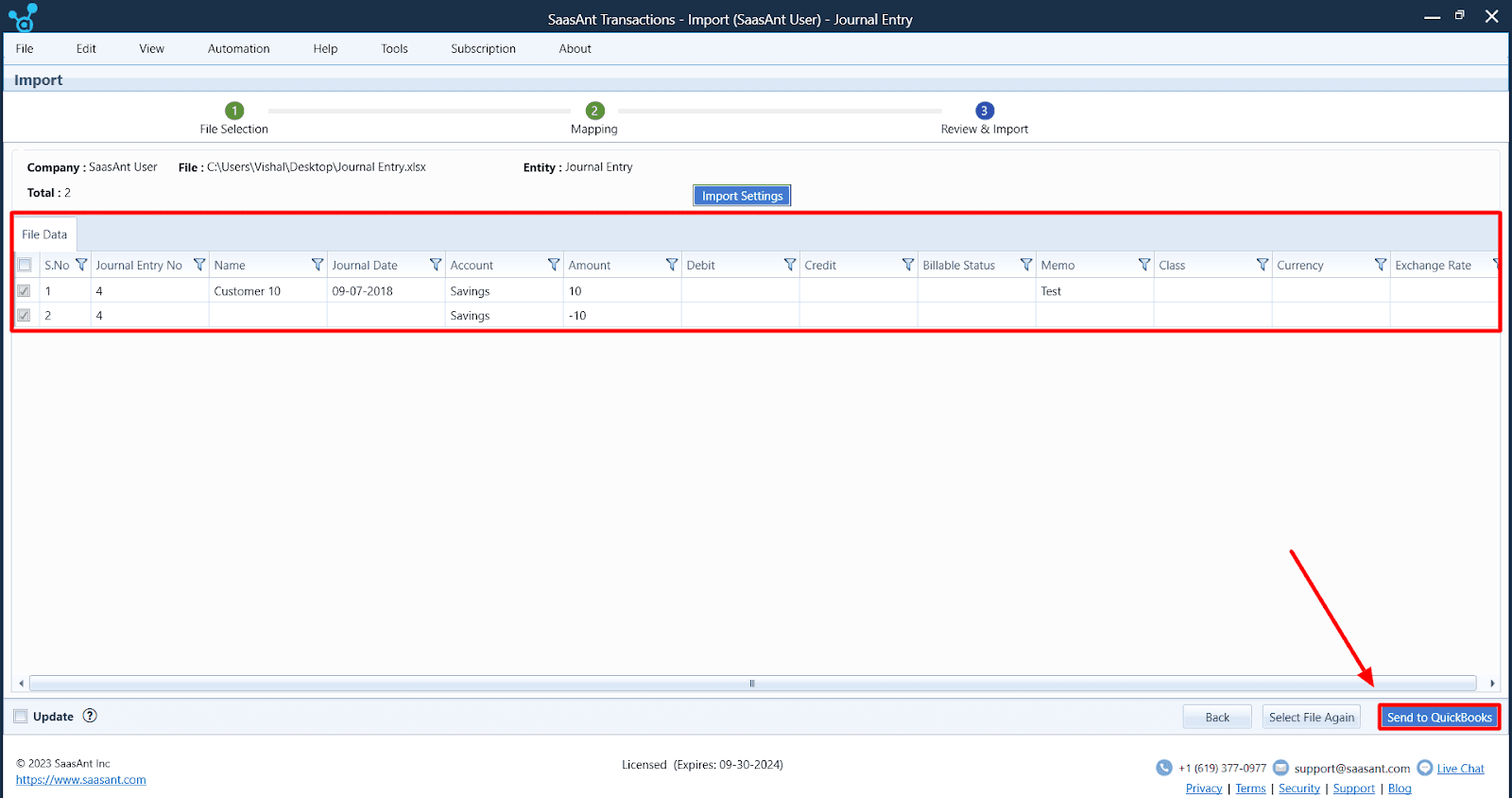Click the scroll right arrow
Viewport: 1512px width, 798px height.
point(1492,683)
